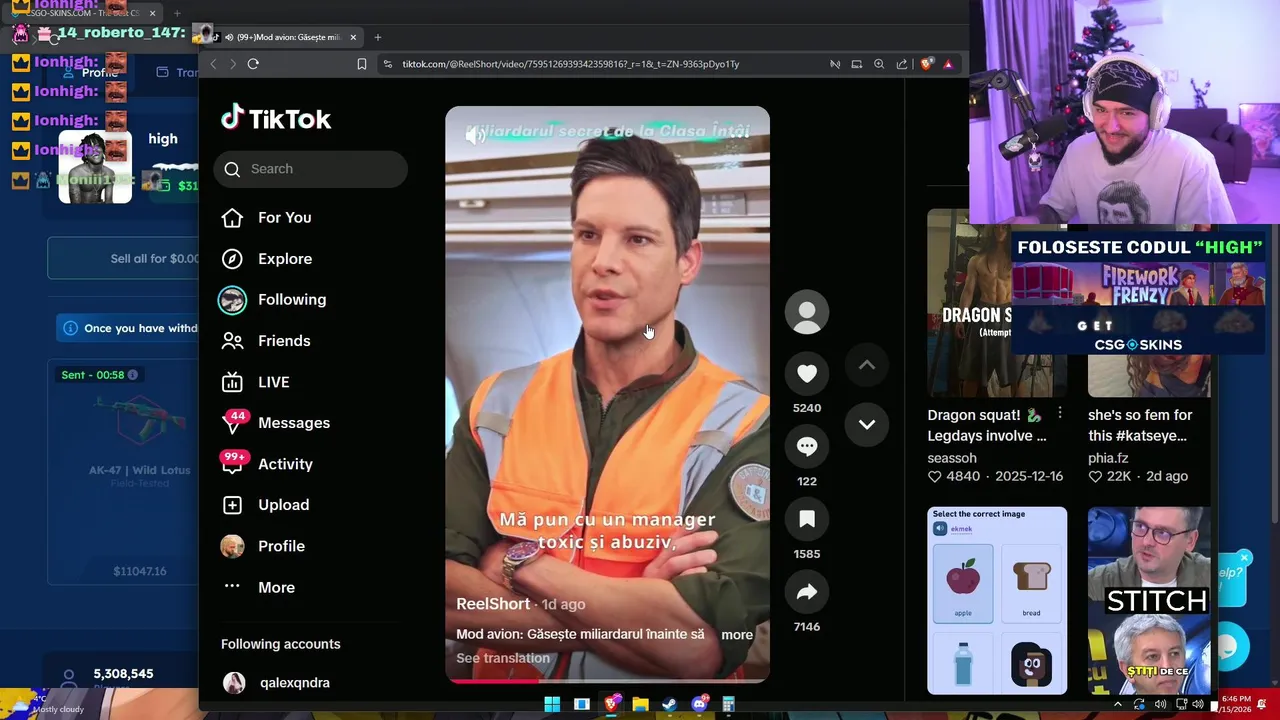Open options for Dragon squat video
Viewport: 1280px width, 720px height.
(x=1060, y=413)
